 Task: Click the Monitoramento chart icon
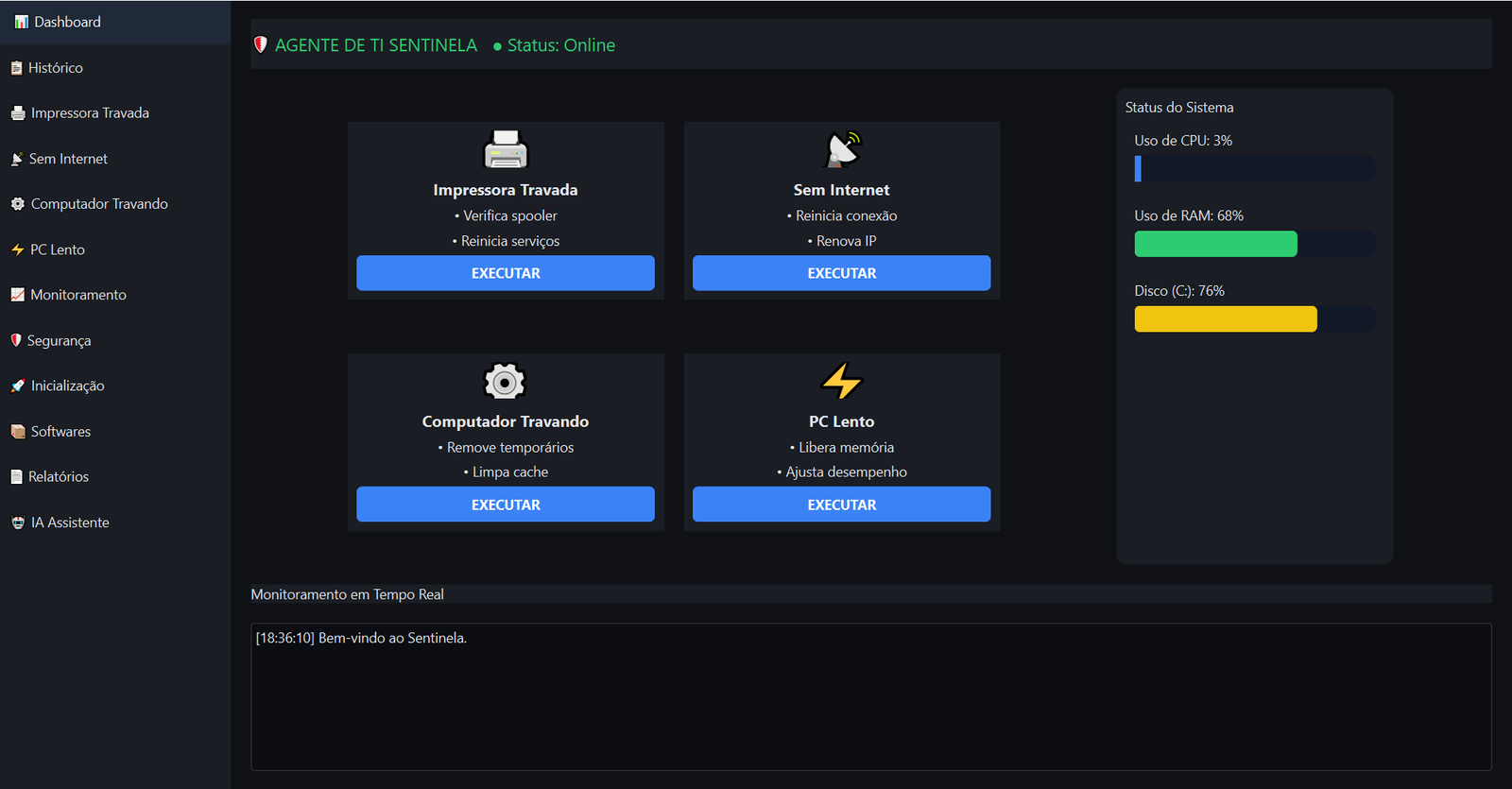point(17,295)
